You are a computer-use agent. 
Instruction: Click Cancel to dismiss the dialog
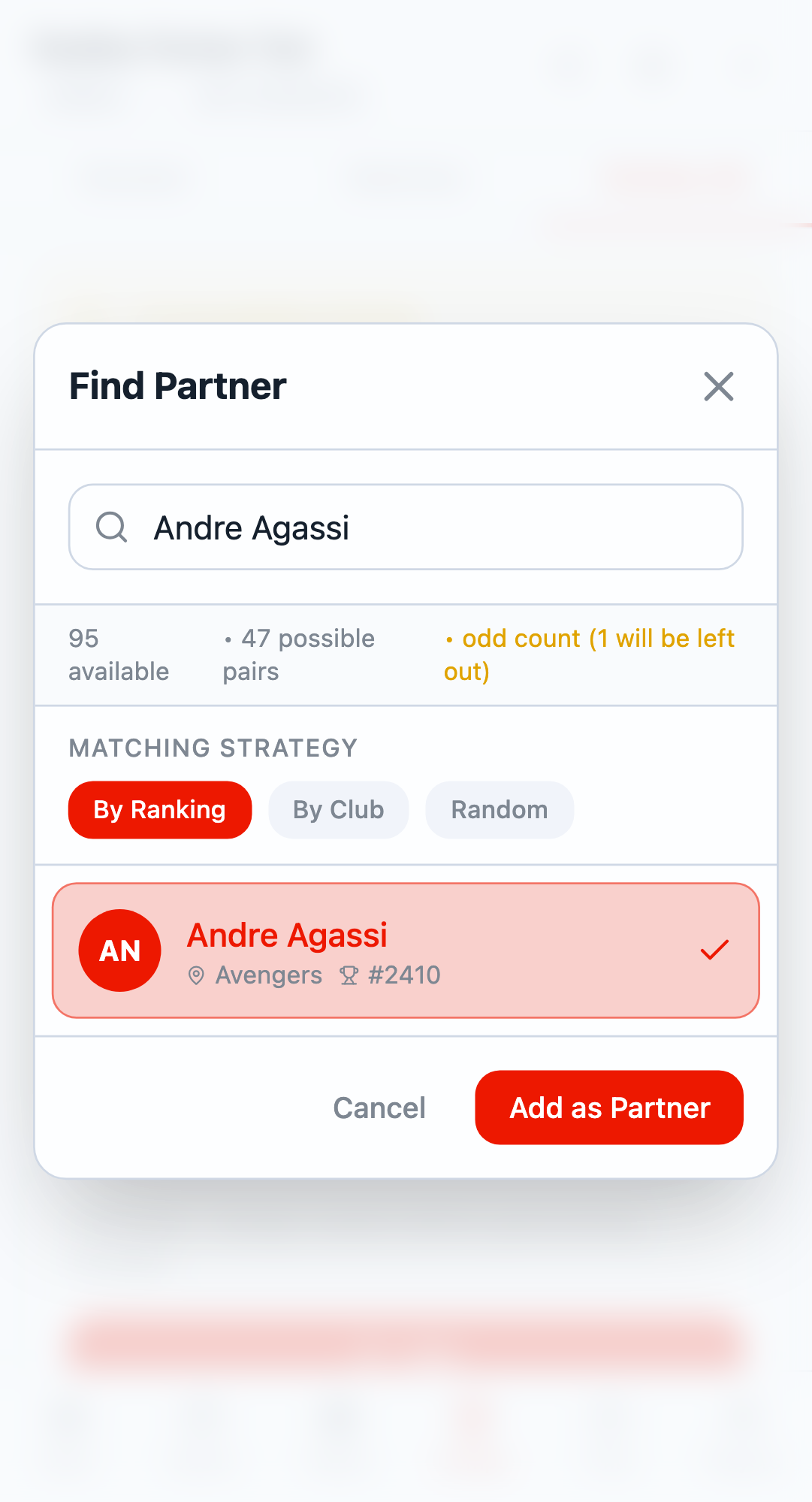pyautogui.click(x=379, y=1108)
